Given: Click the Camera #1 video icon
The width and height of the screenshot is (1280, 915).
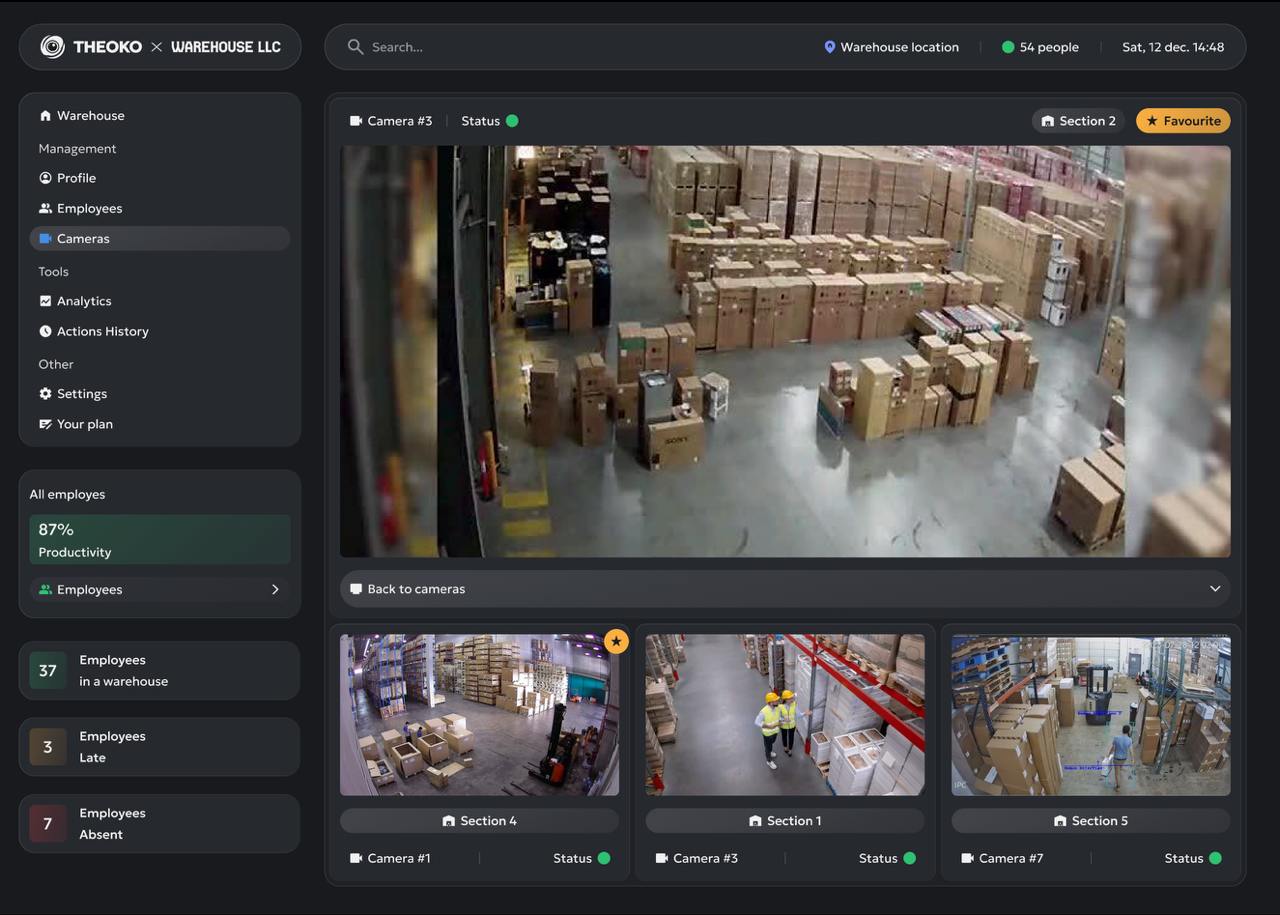Looking at the screenshot, I should click(356, 858).
